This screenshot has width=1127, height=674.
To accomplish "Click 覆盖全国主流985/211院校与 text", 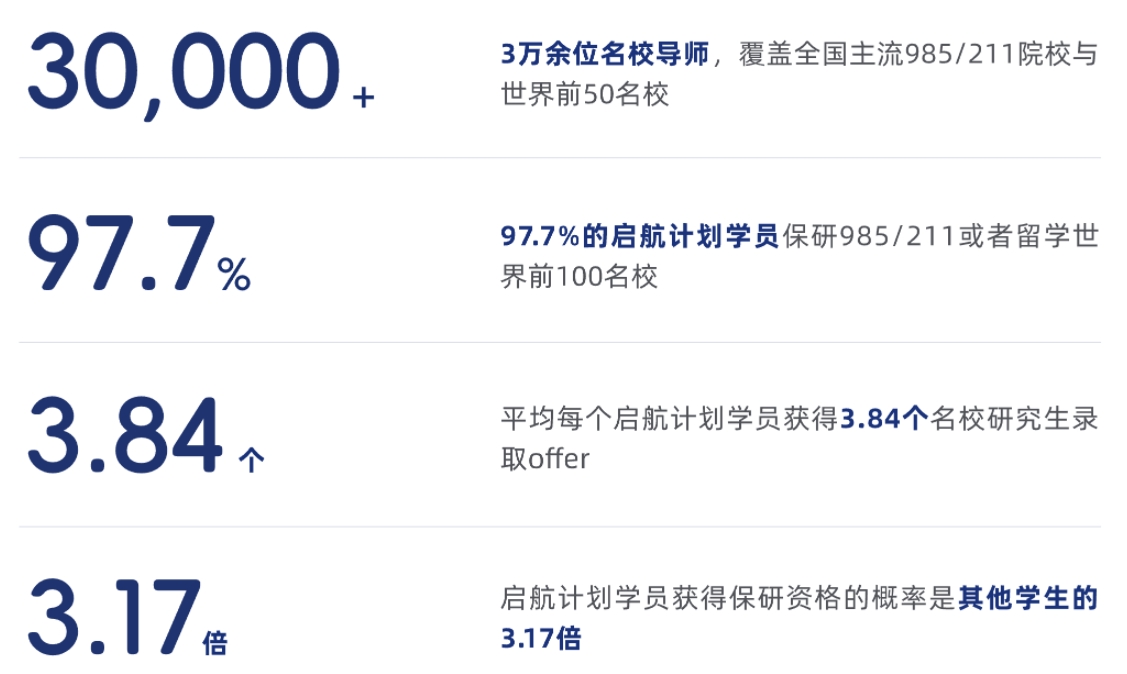I will click(x=919, y=54).
